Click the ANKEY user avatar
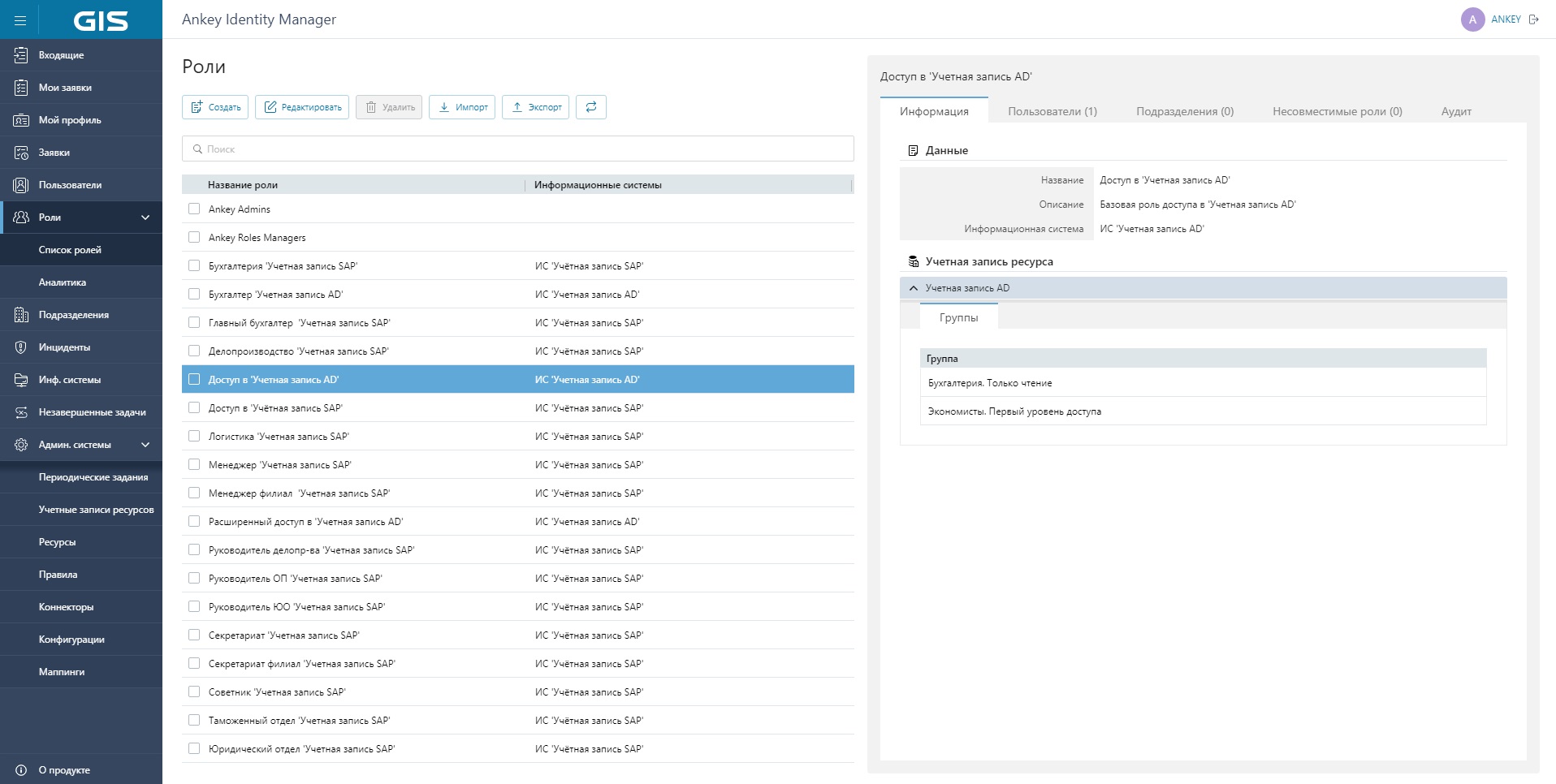Viewport: 1556px width, 784px height. [x=1472, y=19]
